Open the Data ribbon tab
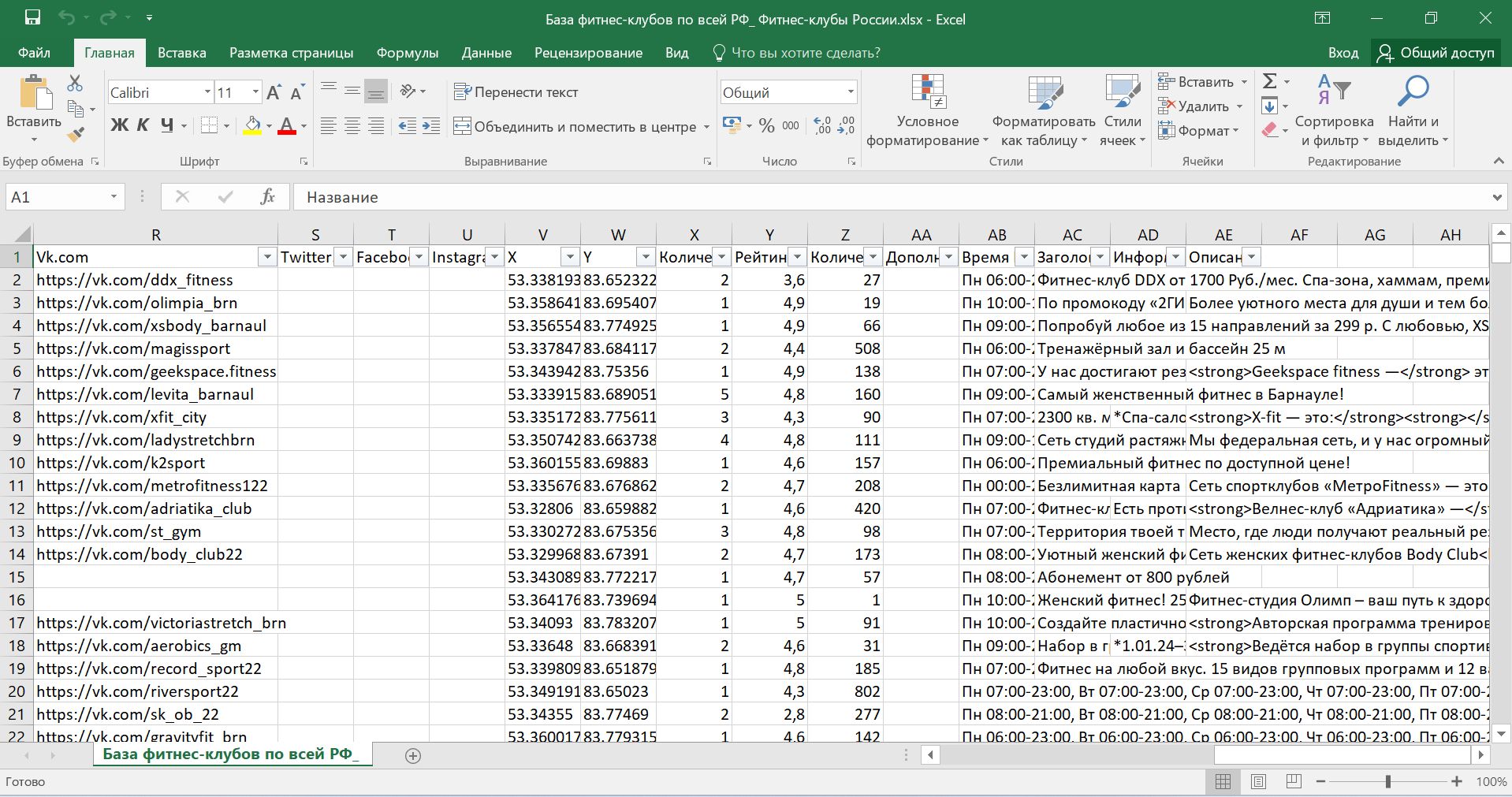This screenshot has width=1512, height=797. 486,53
